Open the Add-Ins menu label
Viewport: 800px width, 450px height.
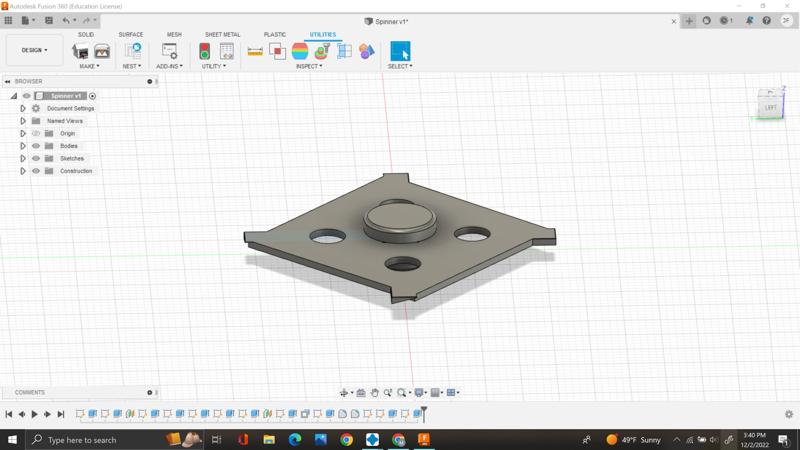169,66
